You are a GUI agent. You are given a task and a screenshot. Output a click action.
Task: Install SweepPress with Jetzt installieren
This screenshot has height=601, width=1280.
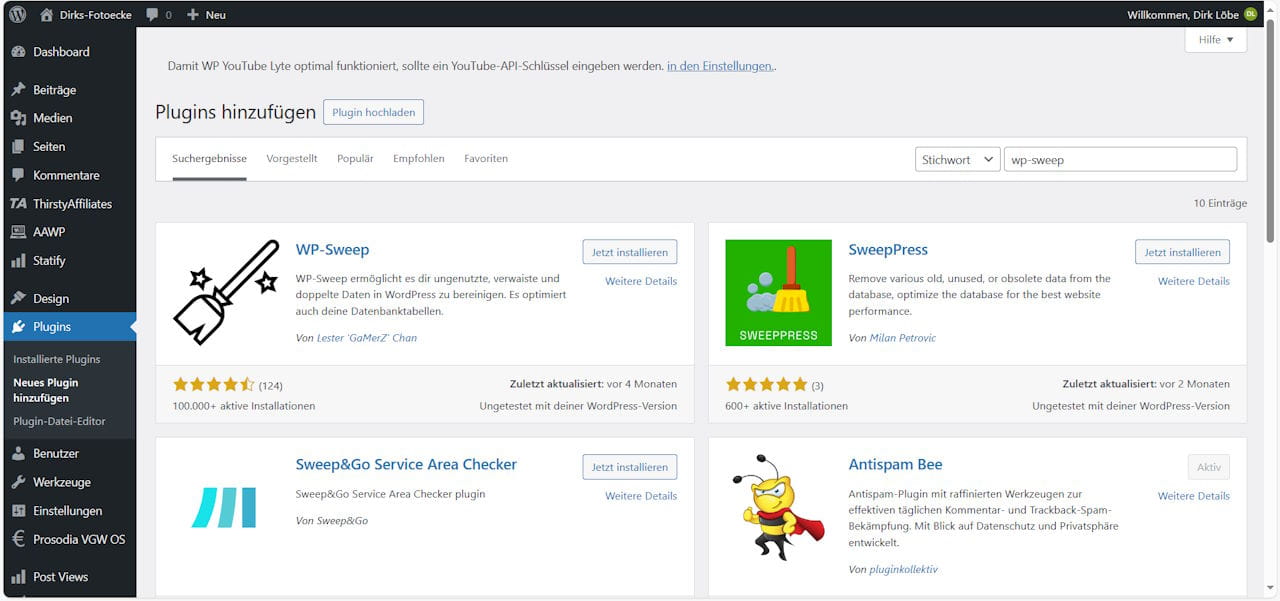pos(1183,252)
